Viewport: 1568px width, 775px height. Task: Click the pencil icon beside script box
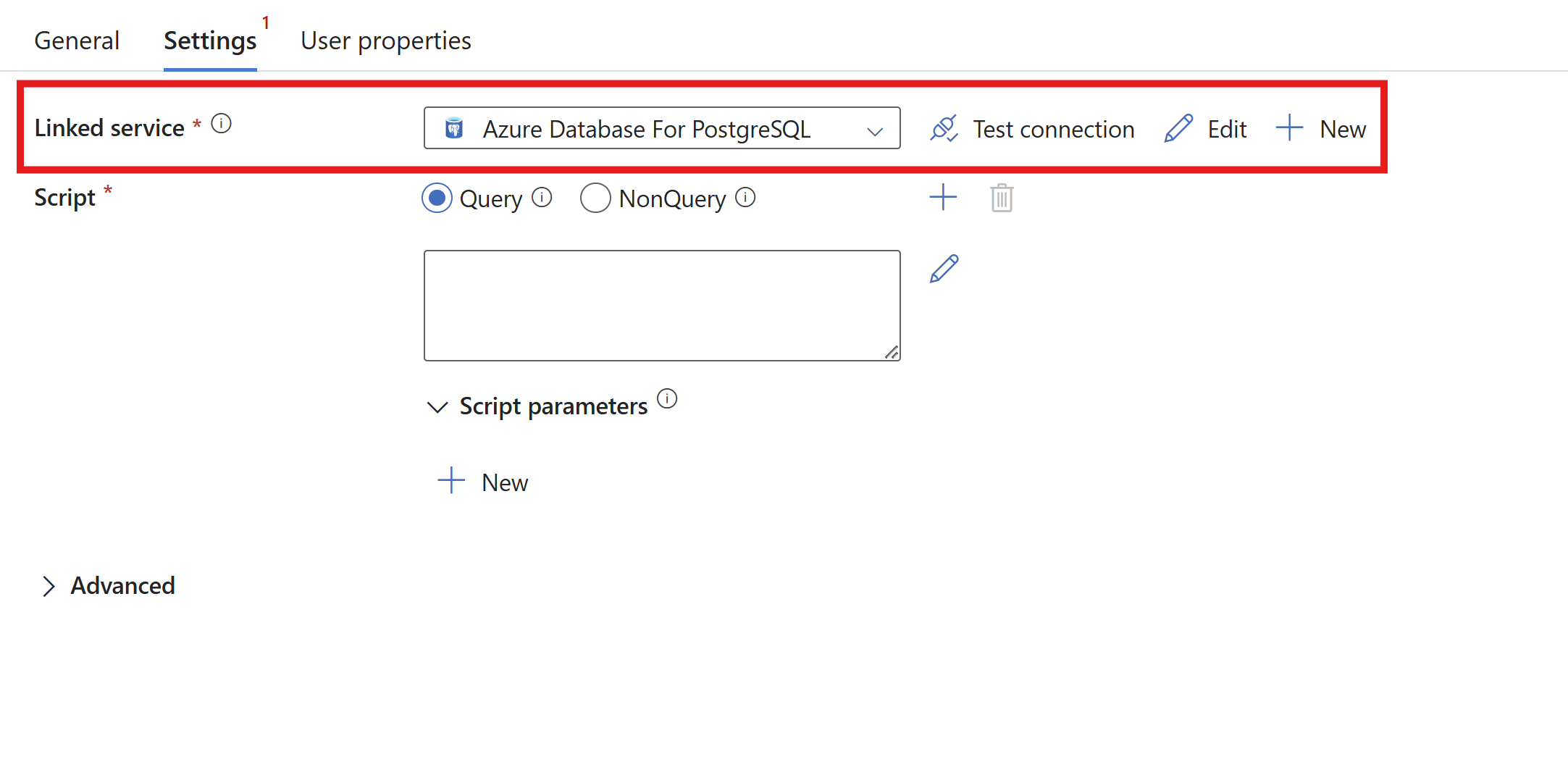tap(944, 269)
